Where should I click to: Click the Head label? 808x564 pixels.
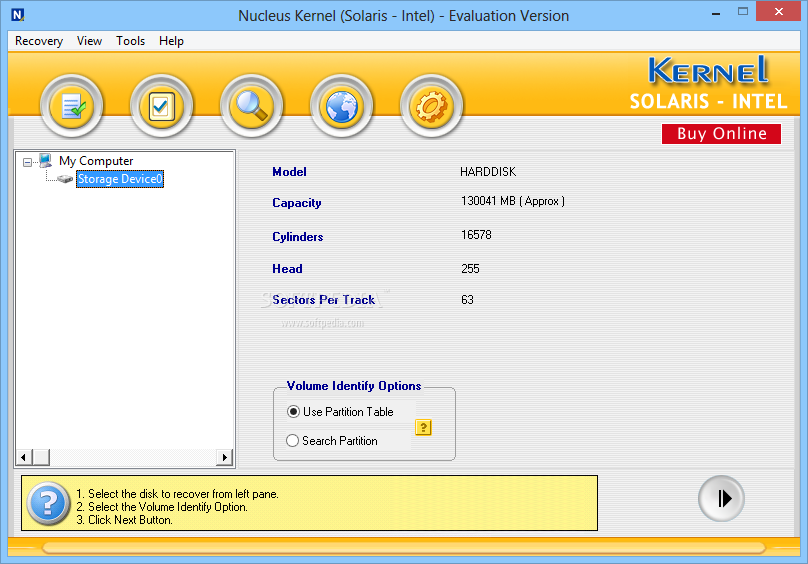(287, 269)
